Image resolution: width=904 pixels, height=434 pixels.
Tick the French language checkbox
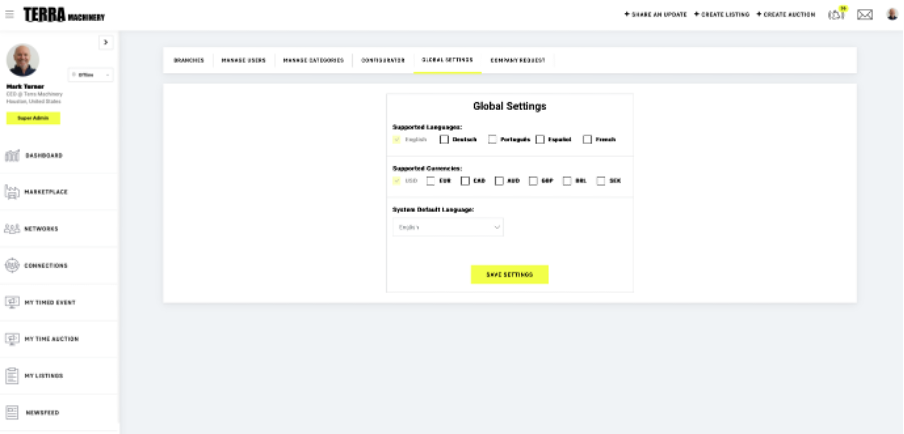[x=588, y=139]
